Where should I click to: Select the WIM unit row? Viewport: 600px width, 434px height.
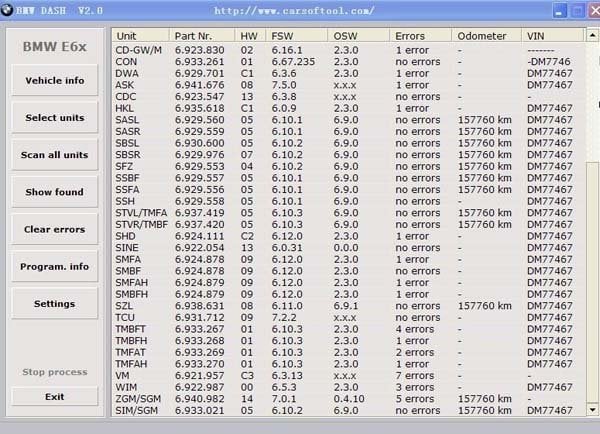click(348, 387)
